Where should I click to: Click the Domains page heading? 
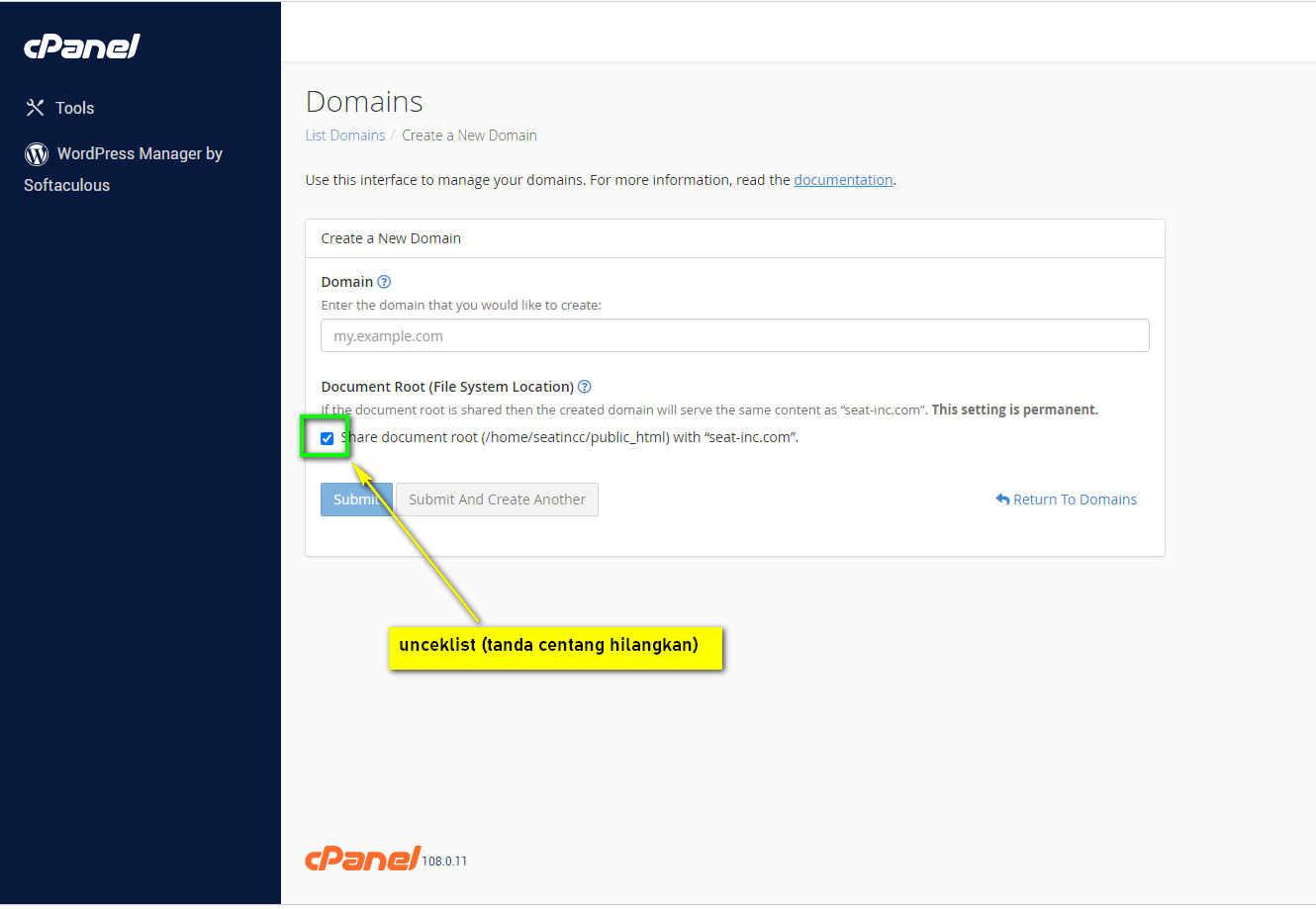click(364, 102)
